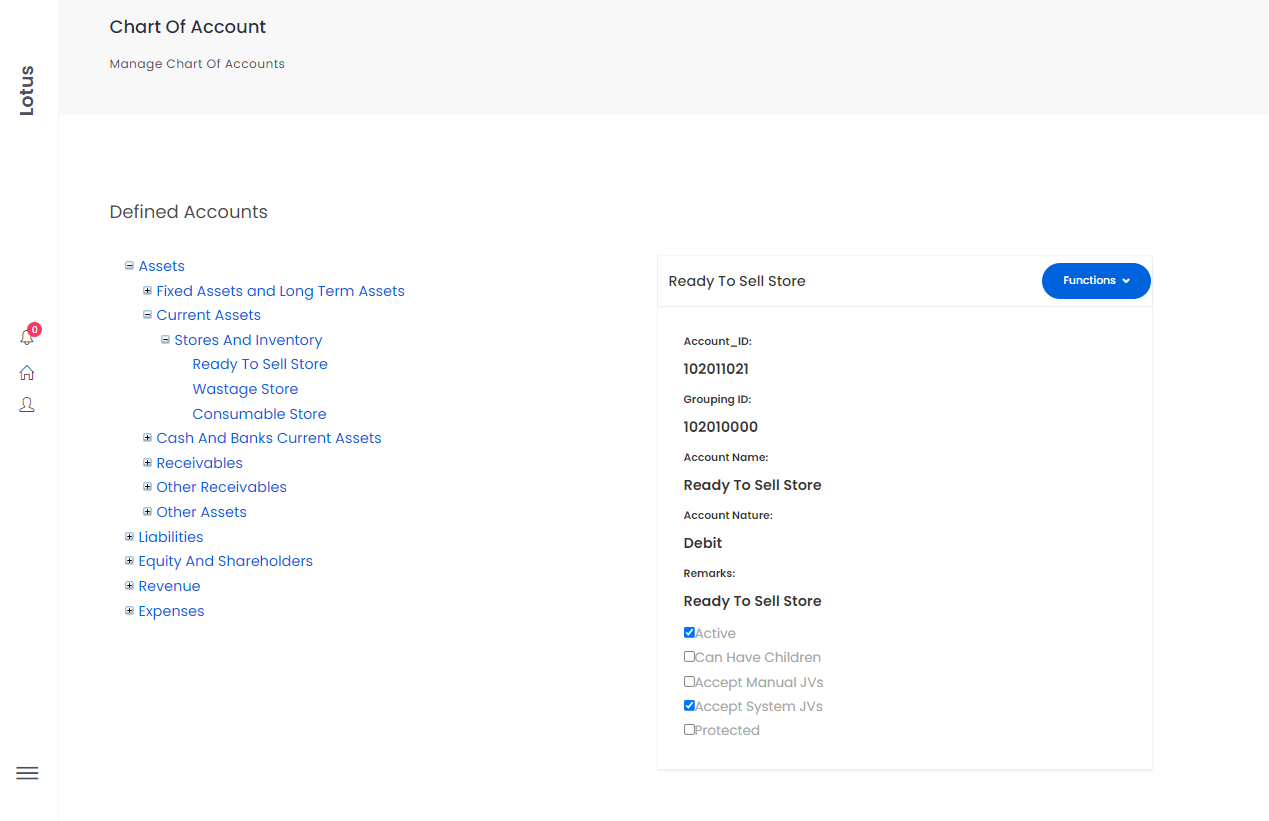This screenshot has height=821, width=1269.
Task: Expand the Receivables node
Action: [x=147, y=463]
